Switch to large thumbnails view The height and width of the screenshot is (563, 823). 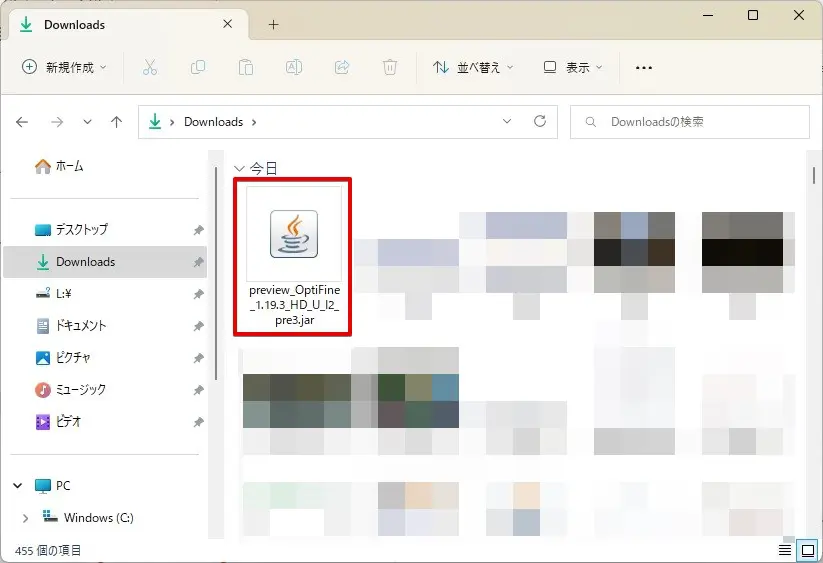tap(807, 551)
